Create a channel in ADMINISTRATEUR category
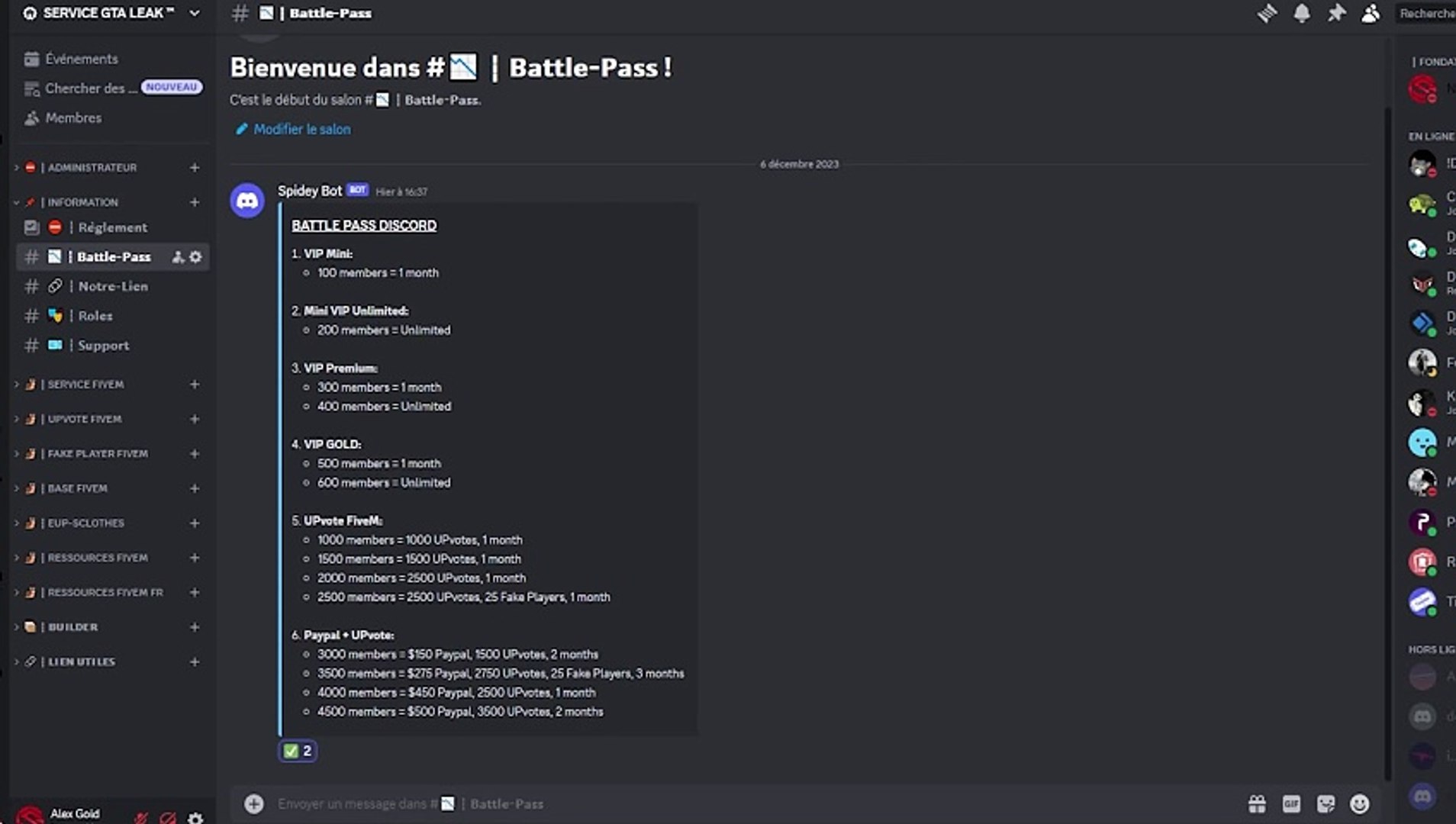The width and height of the screenshot is (1456, 824). (195, 167)
